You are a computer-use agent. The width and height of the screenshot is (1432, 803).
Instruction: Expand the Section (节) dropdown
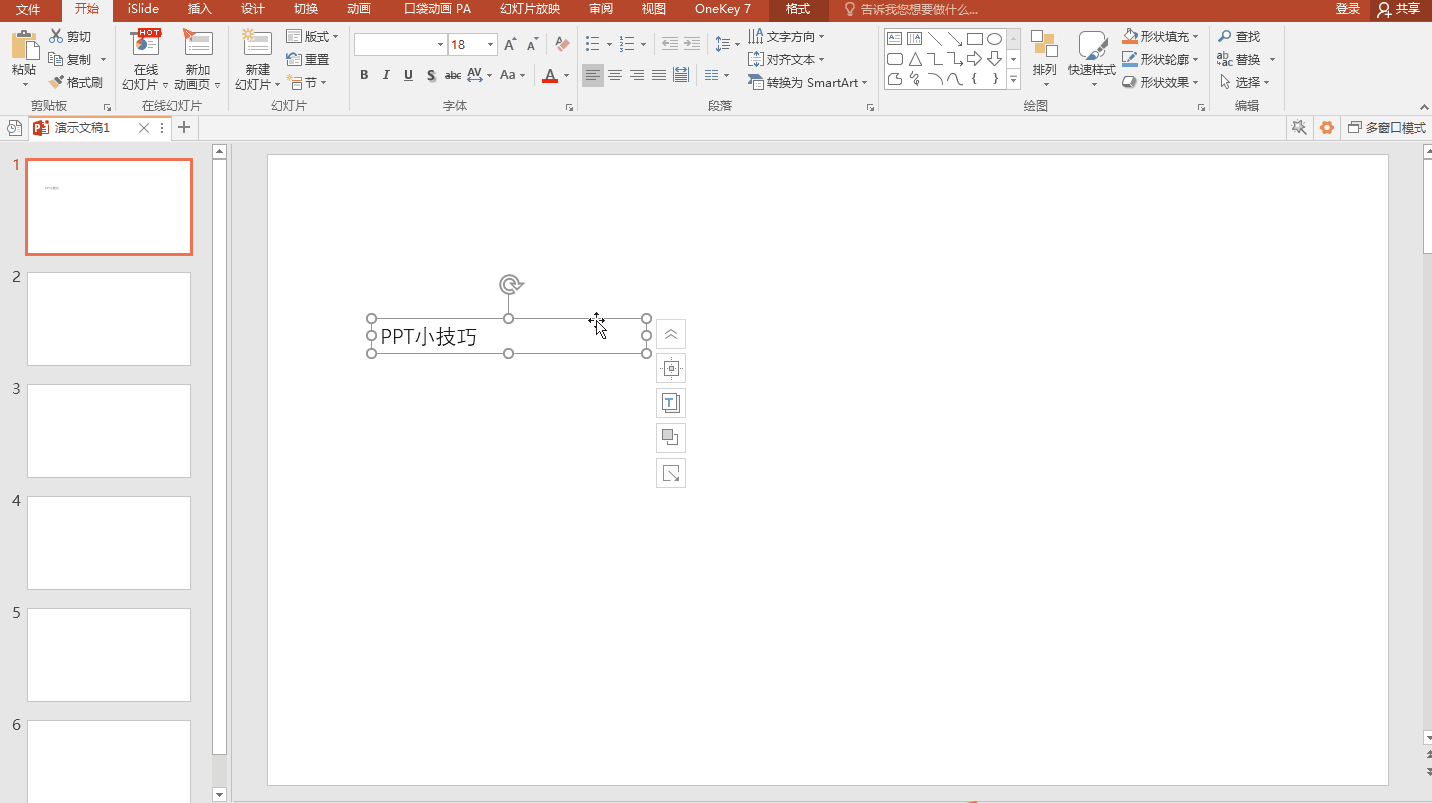[307, 82]
